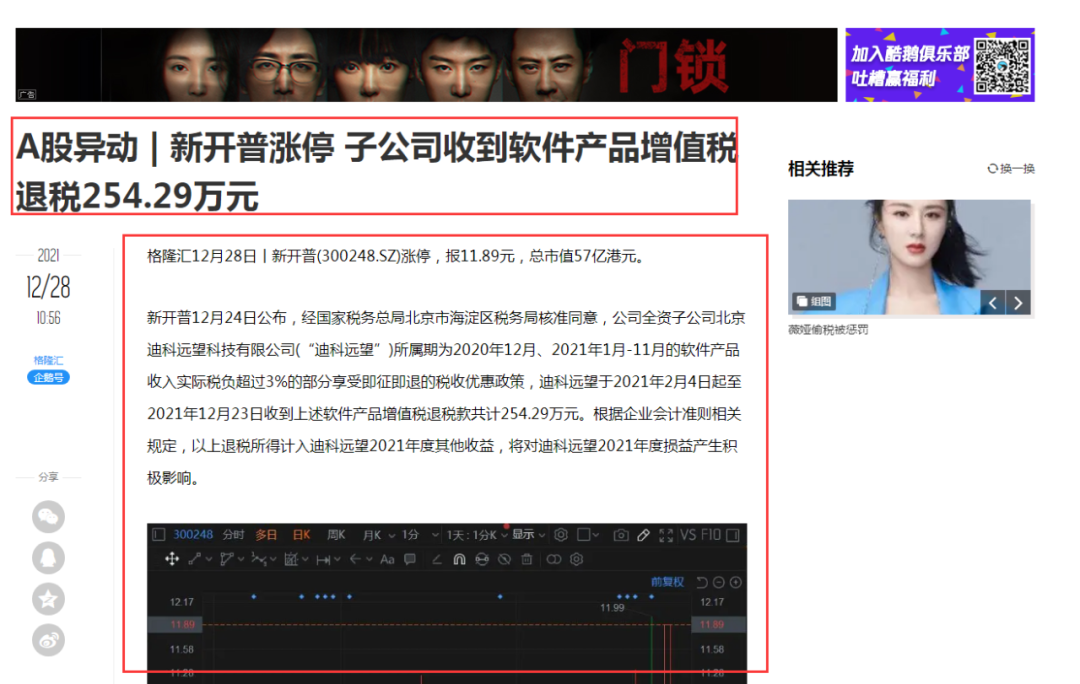Click the 企鹅号 badge

48,377
